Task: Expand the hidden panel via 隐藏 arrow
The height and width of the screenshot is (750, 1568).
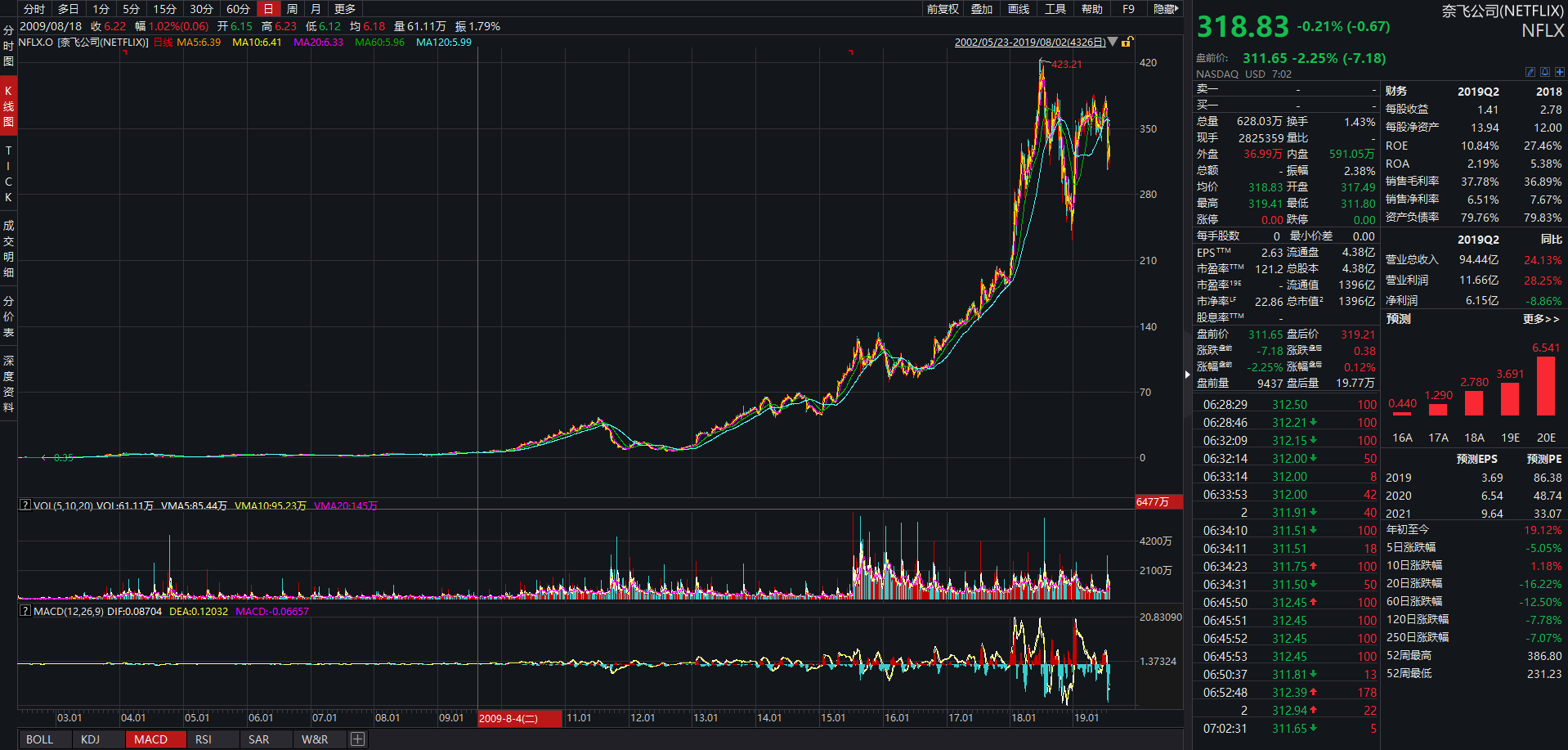Action: coord(1166,9)
